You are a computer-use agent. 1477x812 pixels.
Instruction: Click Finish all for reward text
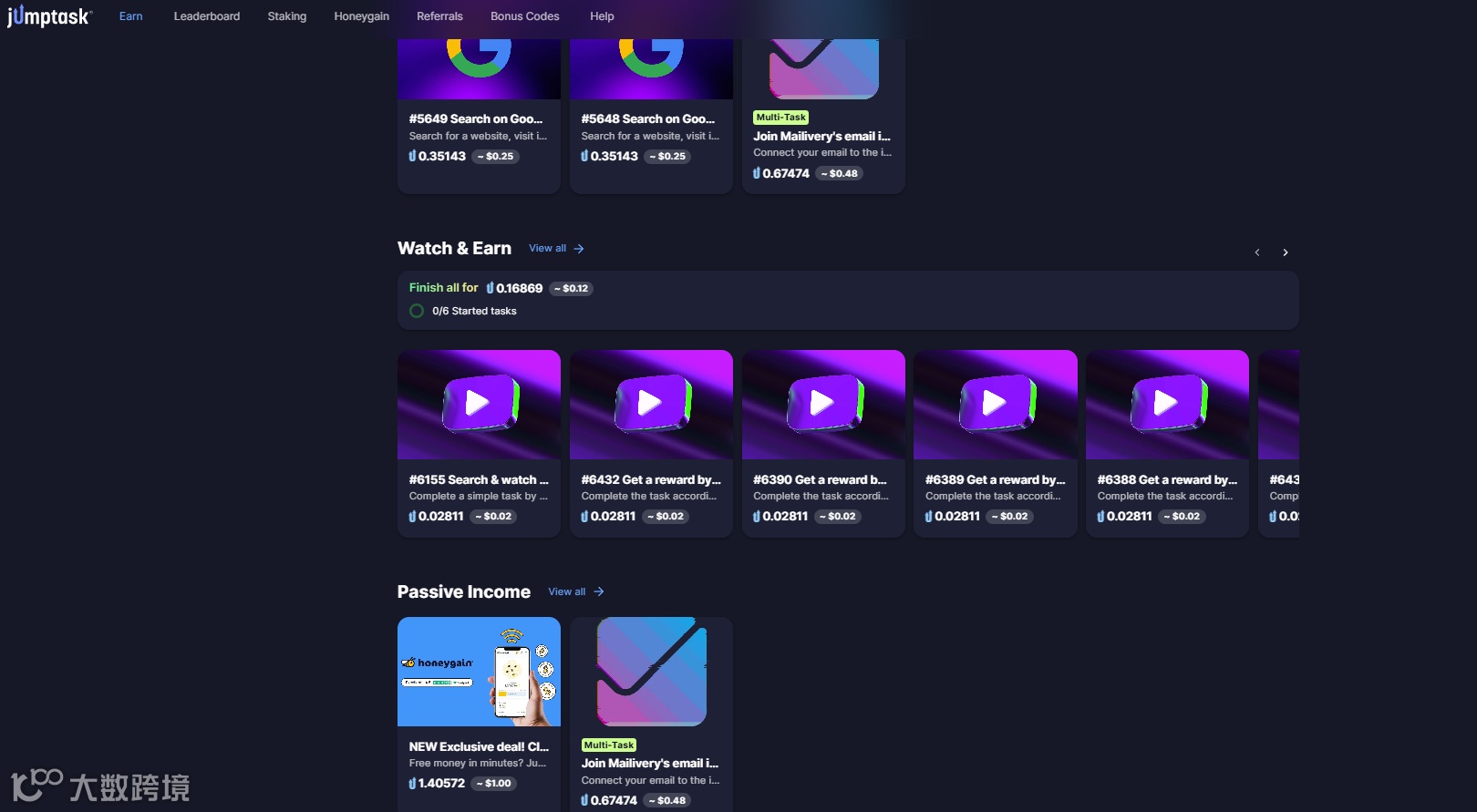click(x=443, y=287)
